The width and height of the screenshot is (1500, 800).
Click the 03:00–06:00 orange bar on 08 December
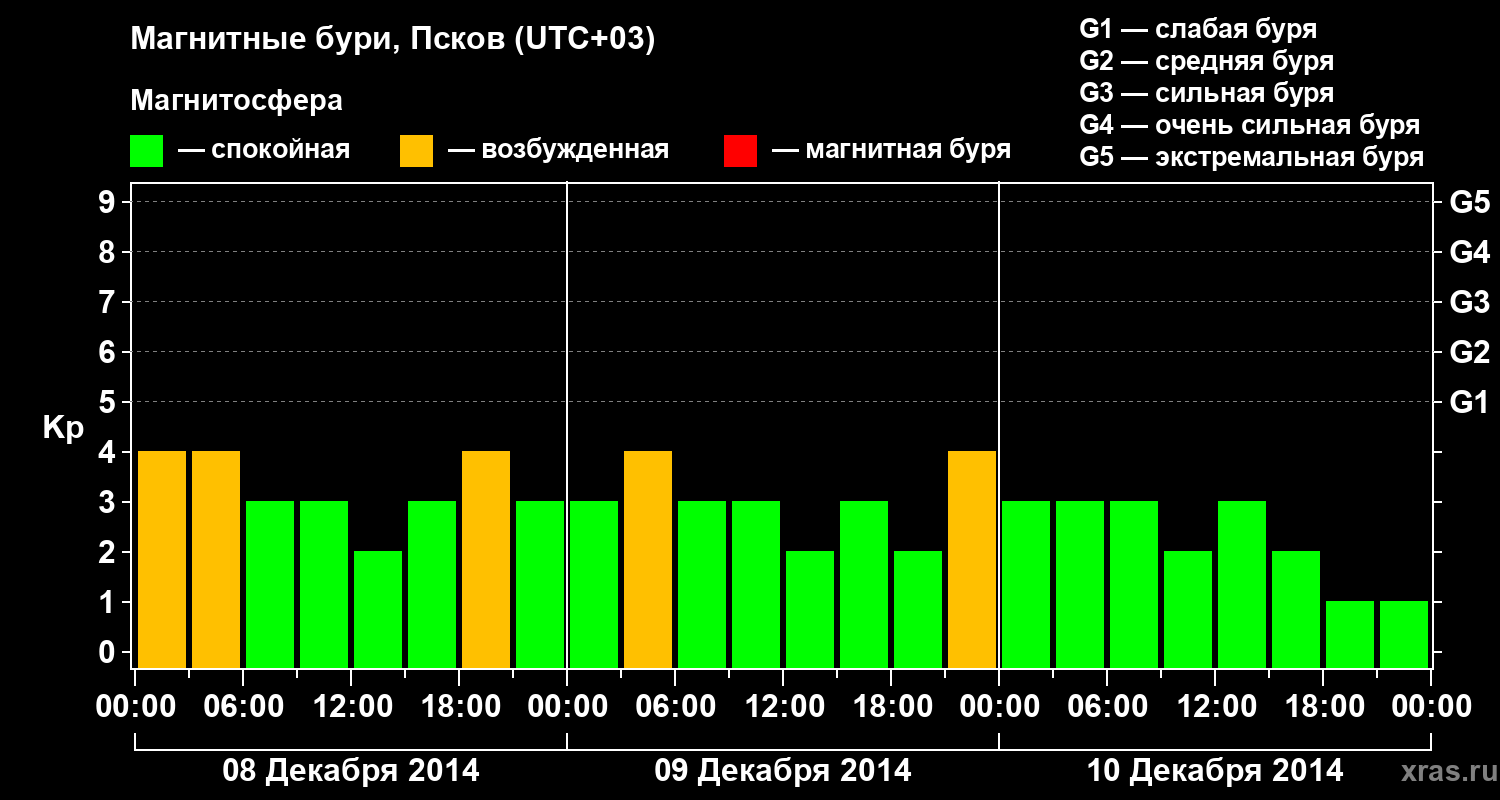(216, 559)
